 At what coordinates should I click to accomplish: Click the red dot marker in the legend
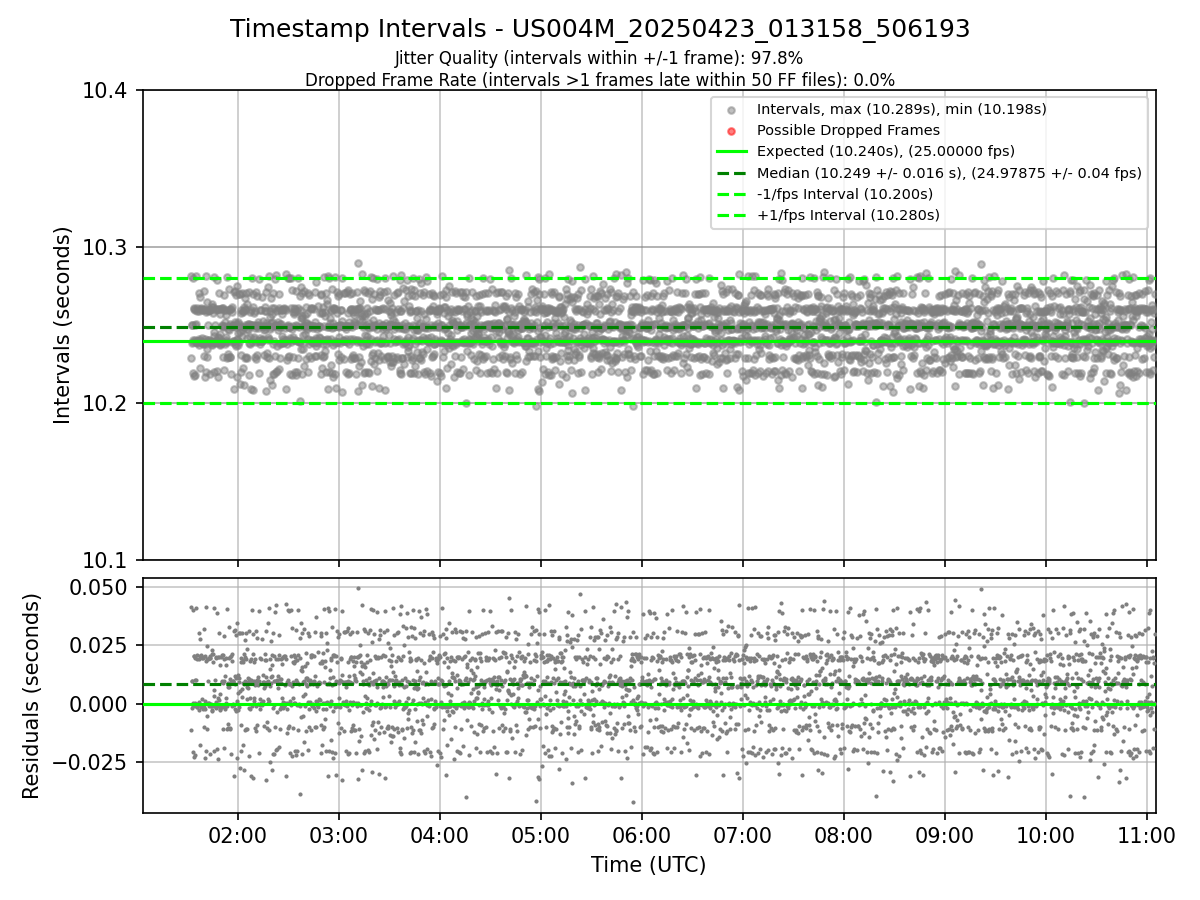731,131
